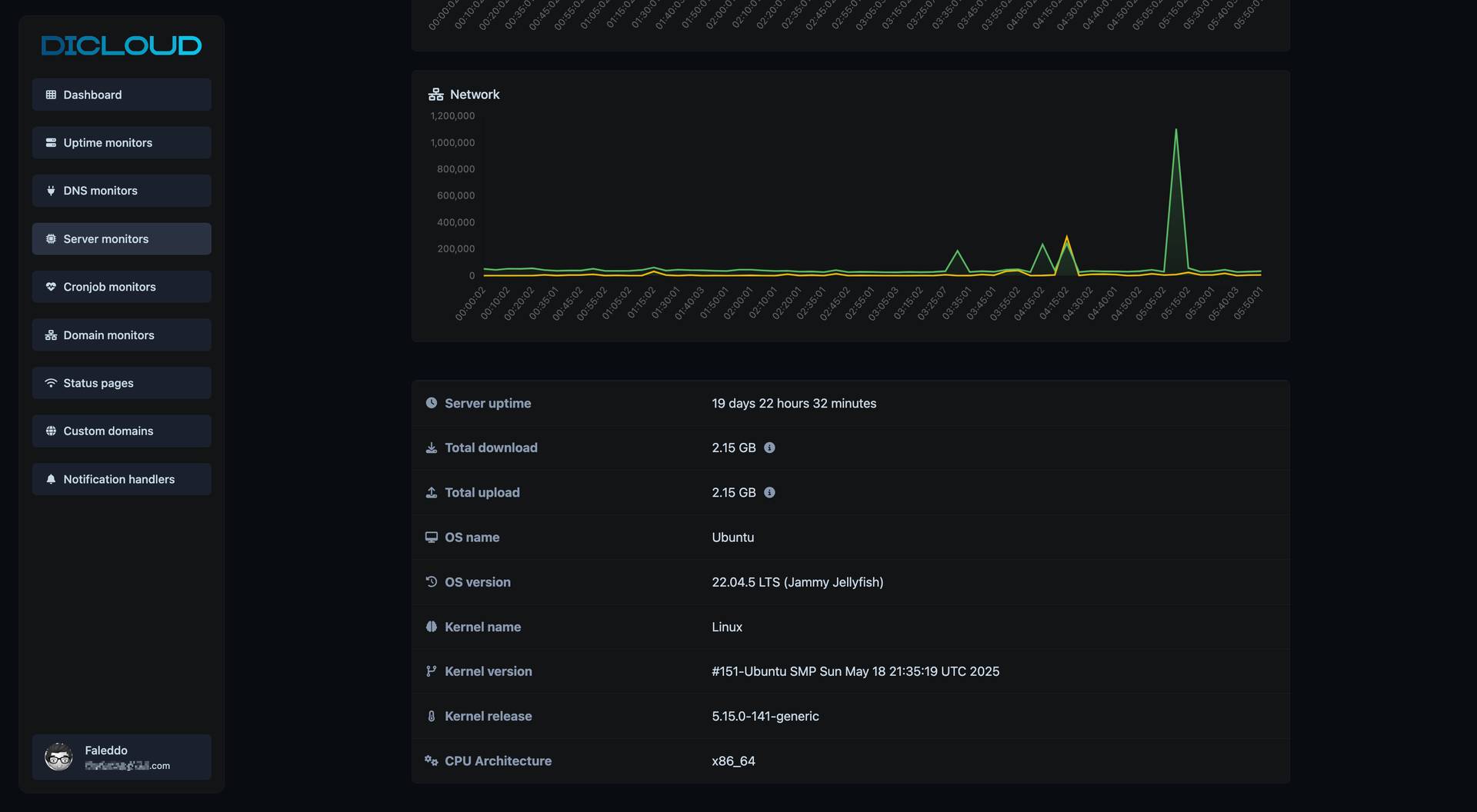
Task: Click the Uptime monitors icon in sidebar
Action: coord(51,142)
